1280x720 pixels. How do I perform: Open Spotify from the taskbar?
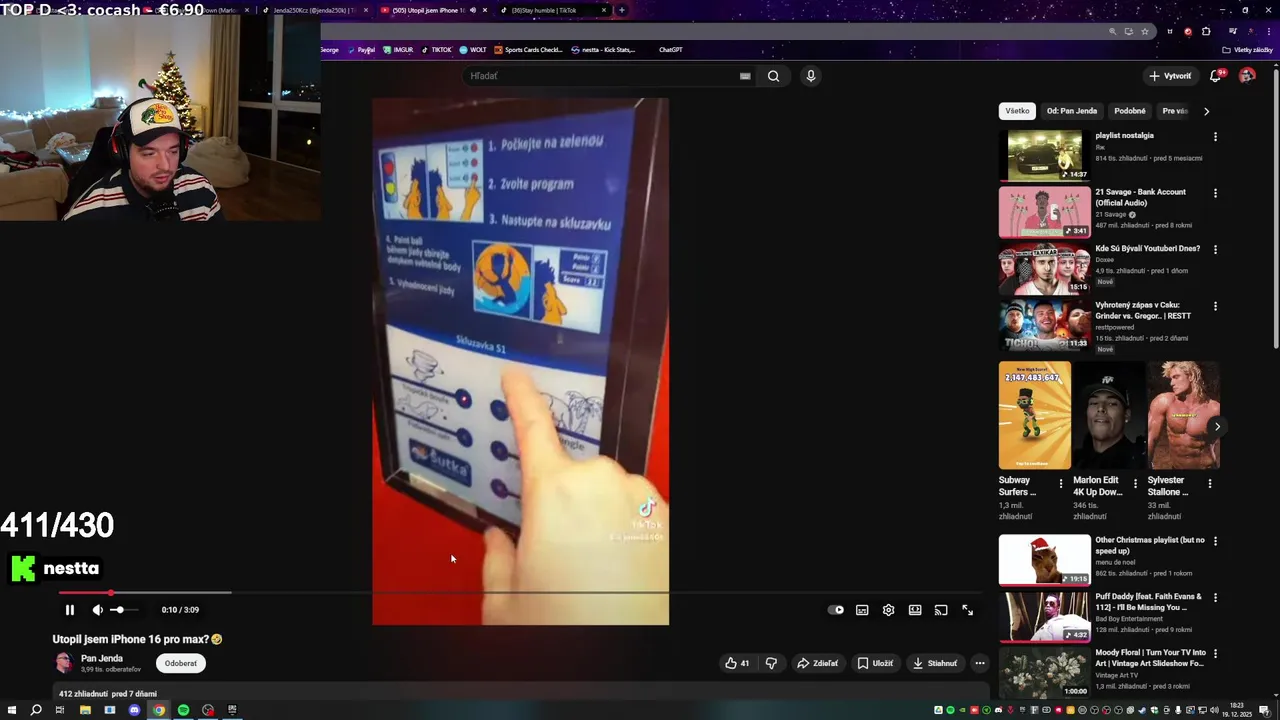click(183, 710)
